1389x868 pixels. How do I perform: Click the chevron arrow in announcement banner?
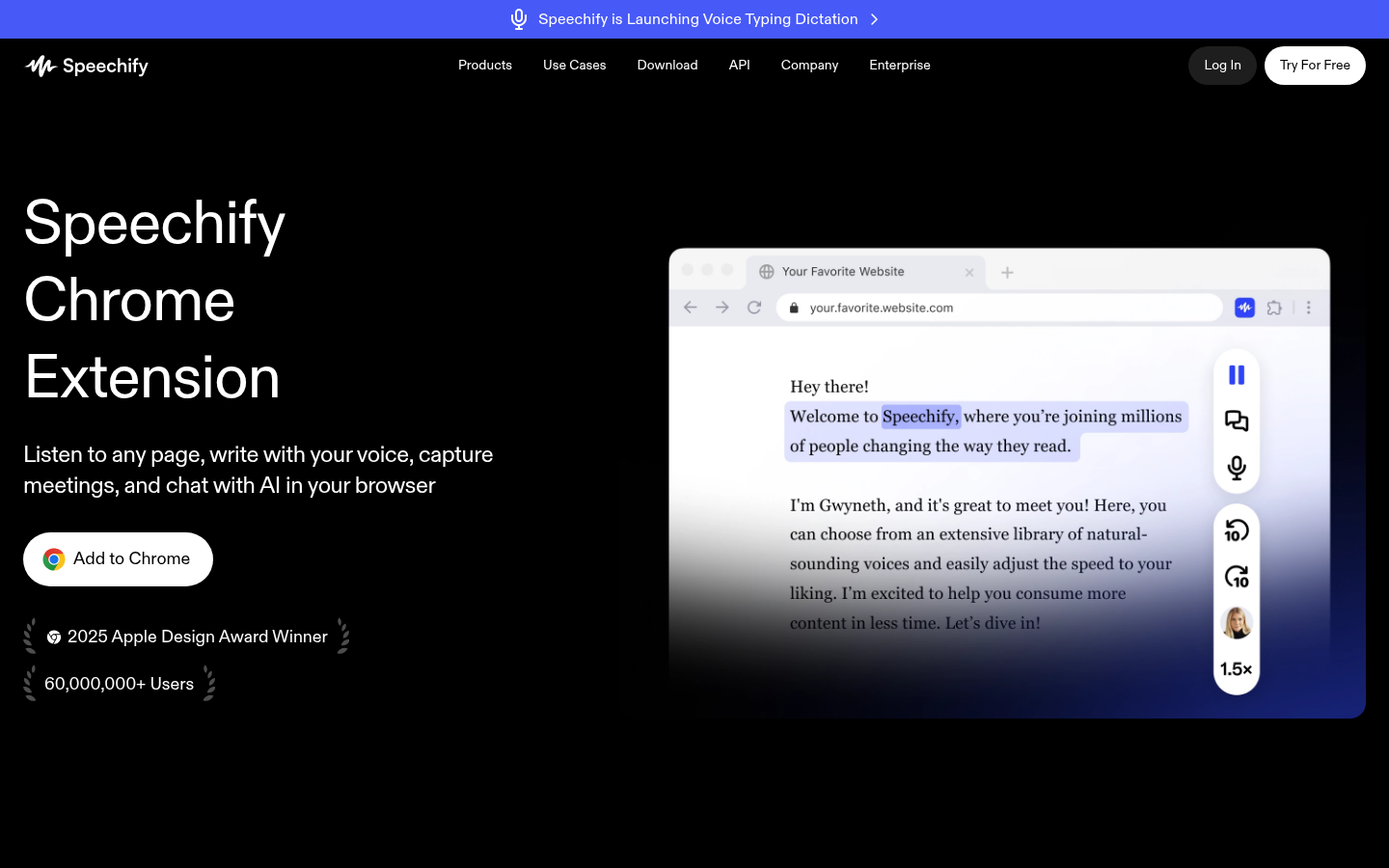point(874,19)
